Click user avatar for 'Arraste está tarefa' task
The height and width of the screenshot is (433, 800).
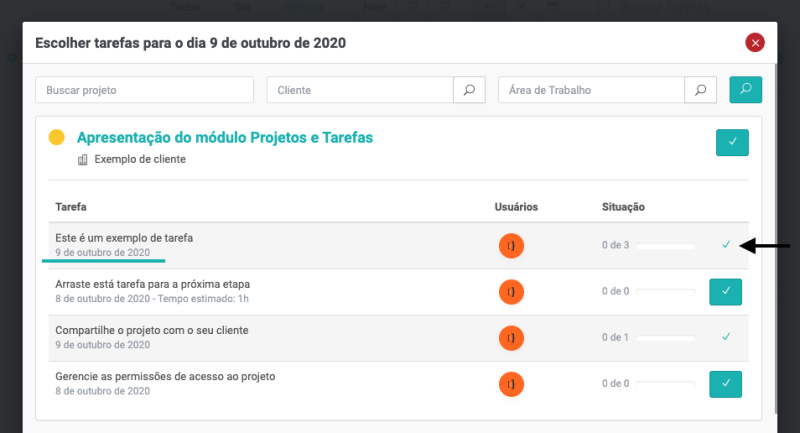(x=512, y=291)
